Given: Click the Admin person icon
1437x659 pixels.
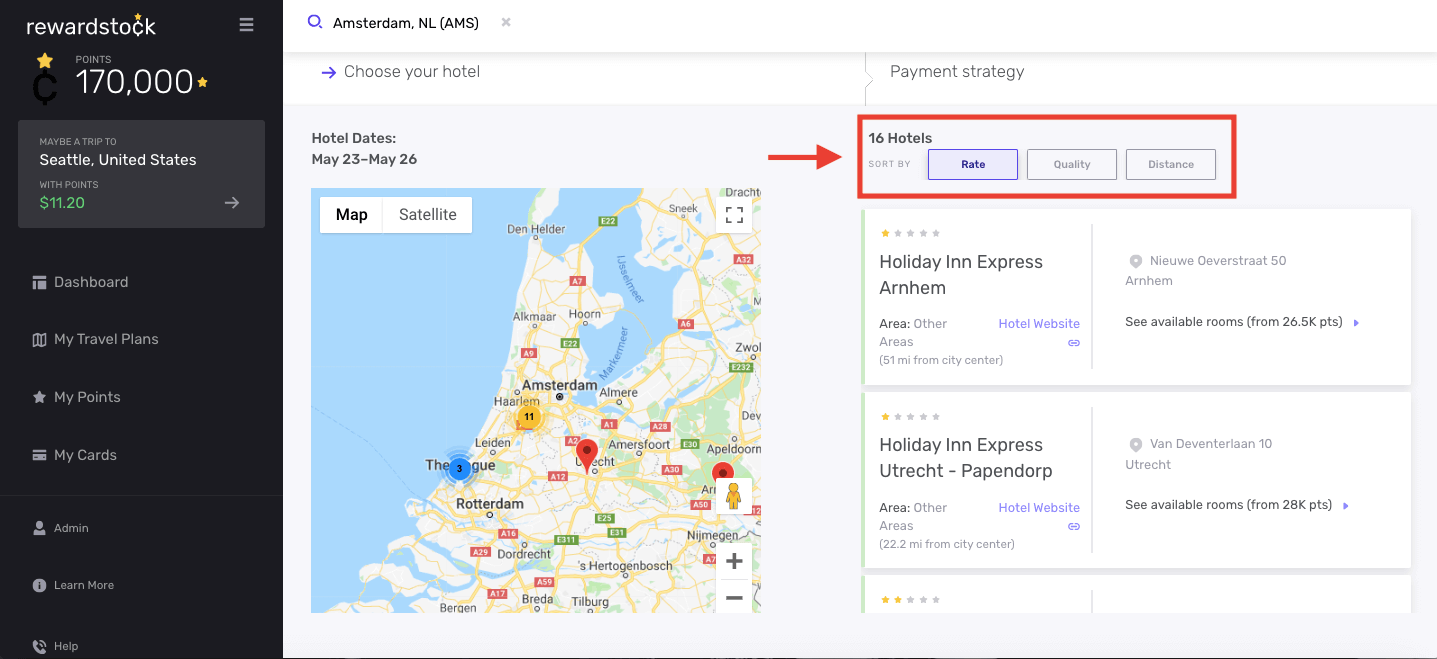Looking at the screenshot, I should (39, 527).
